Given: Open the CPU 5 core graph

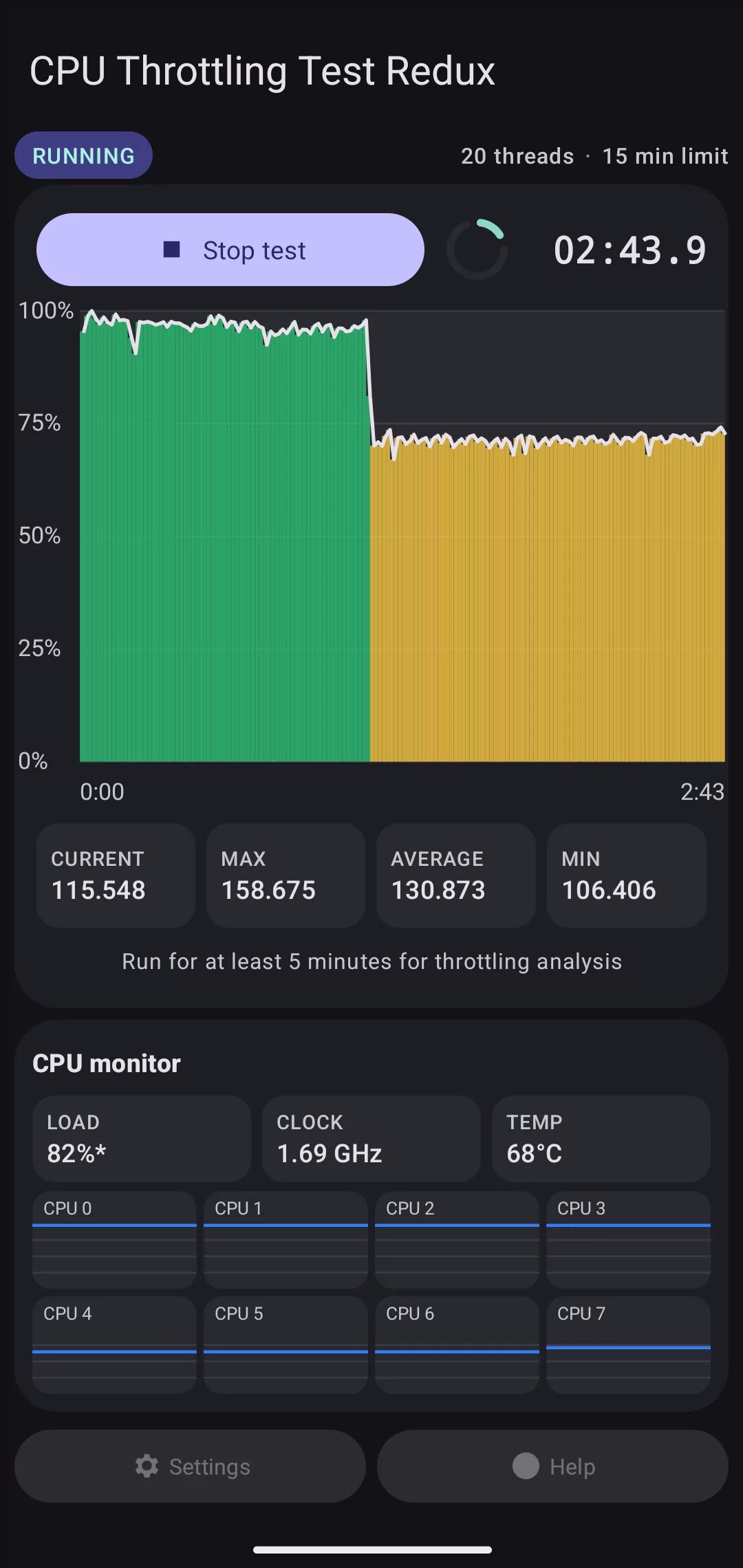Looking at the screenshot, I should [x=286, y=1344].
